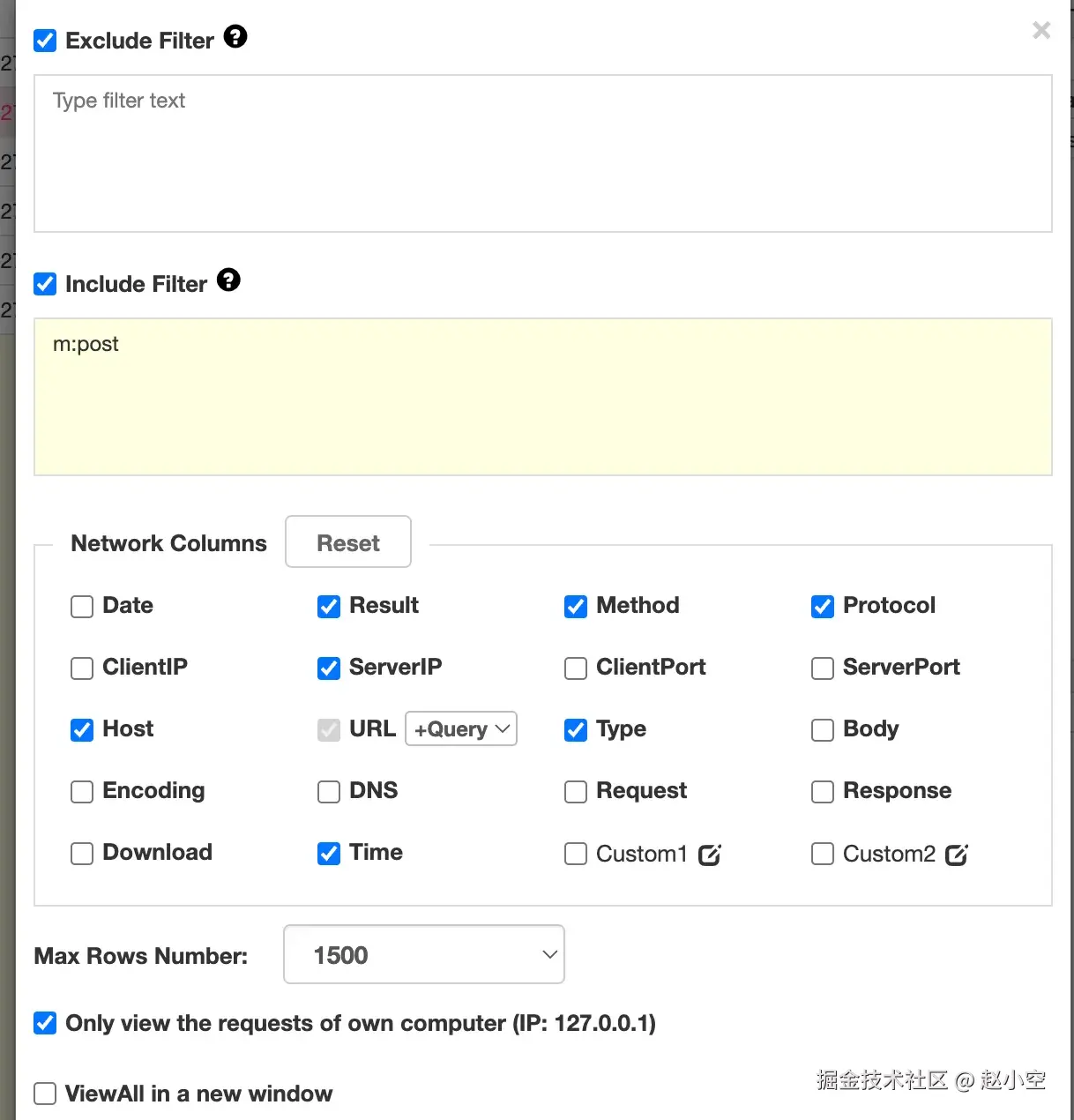Enable the DNS column checkbox
The height and width of the screenshot is (1120, 1074).
(329, 792)
